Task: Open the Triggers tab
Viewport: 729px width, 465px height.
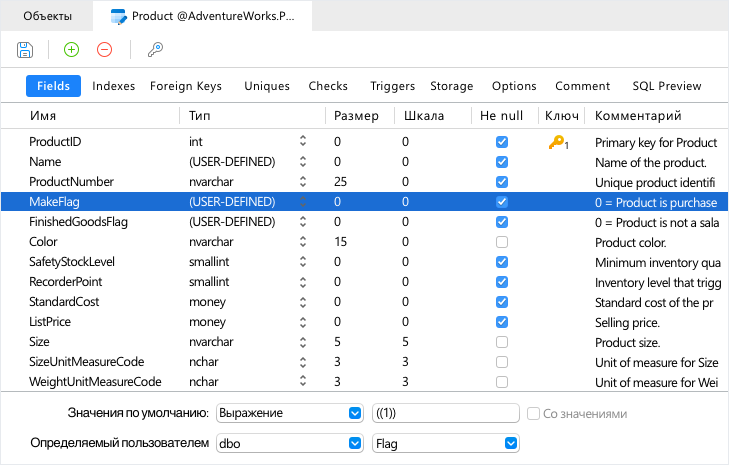Action: coord(392,86)
